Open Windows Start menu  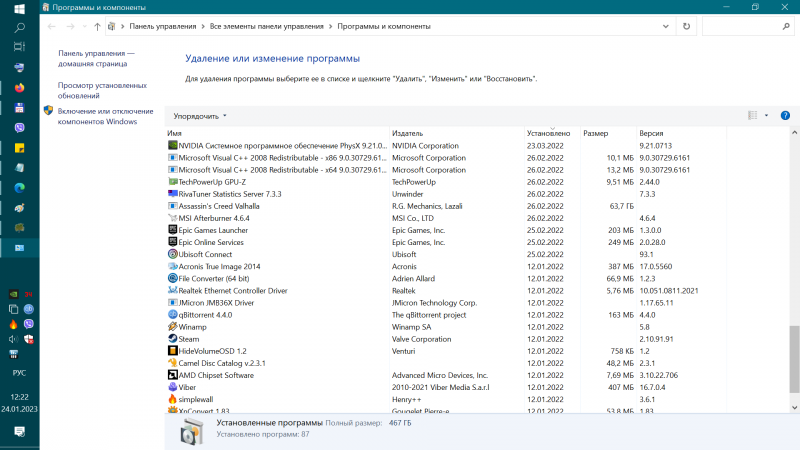click(x=19, y=9)
